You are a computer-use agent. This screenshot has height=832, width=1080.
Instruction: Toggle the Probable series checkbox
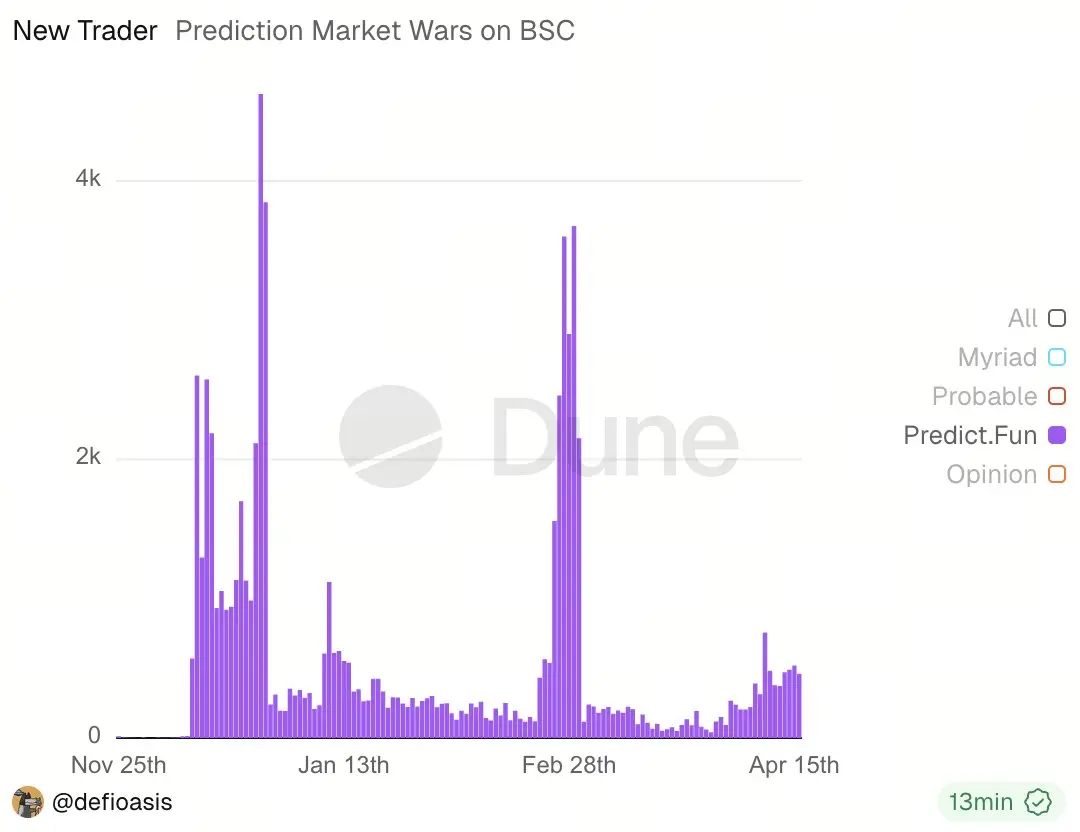point(1056,397)
